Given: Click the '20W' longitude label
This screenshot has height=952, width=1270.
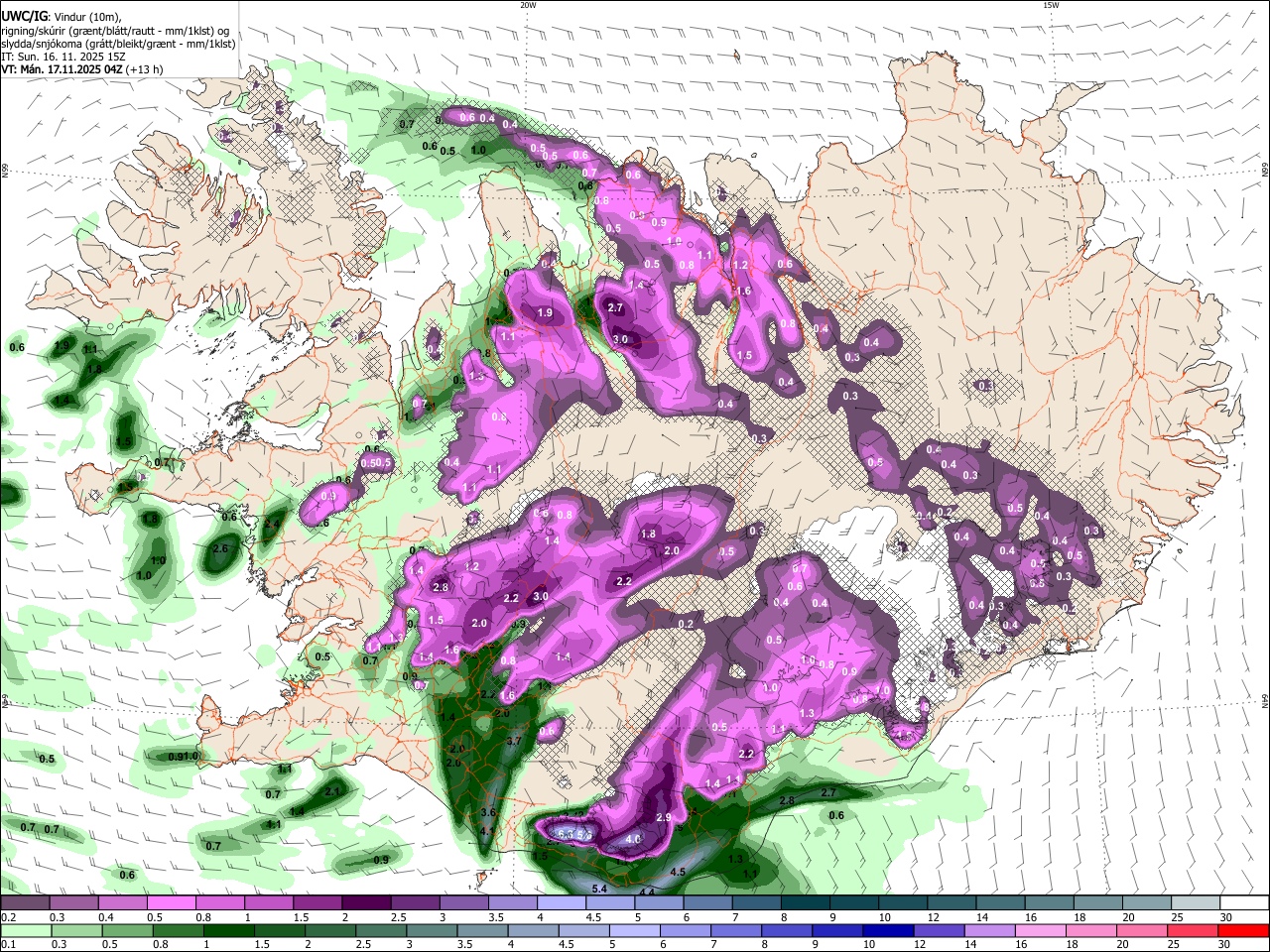Looking at the screenshot, I should coord(528,5).
